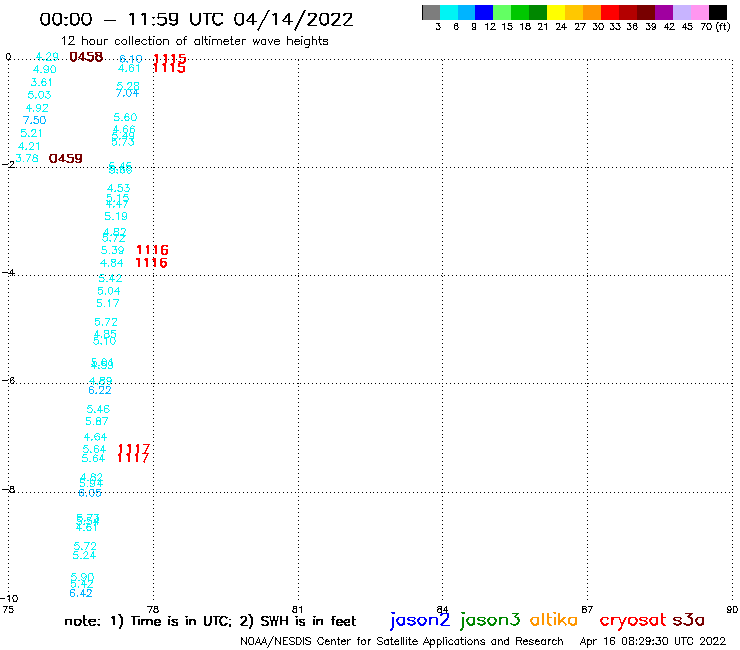The image size is (740, 650).
Task: Click the wave height '5.39' beside 1116
Action: tap(113, 250)
